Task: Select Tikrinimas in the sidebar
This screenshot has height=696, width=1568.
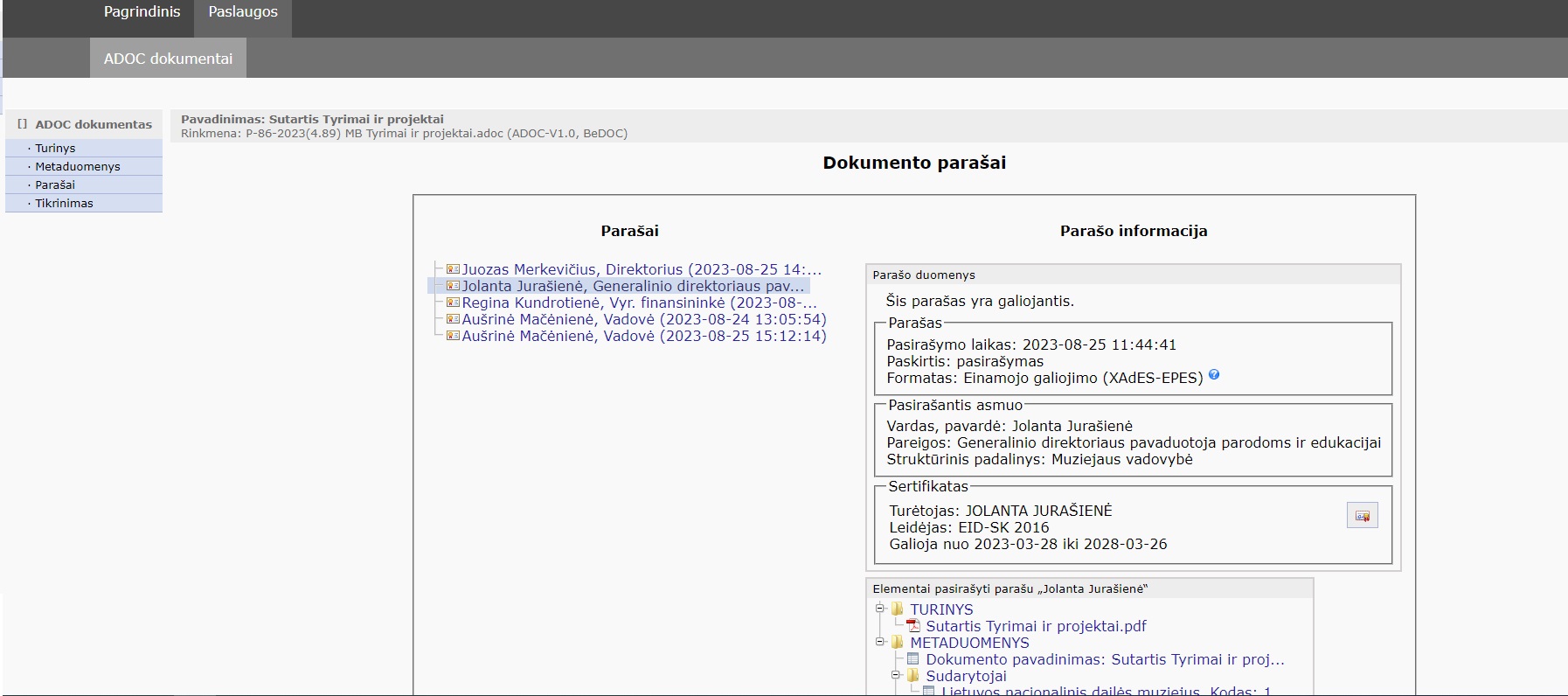Action: pos(64,204)
